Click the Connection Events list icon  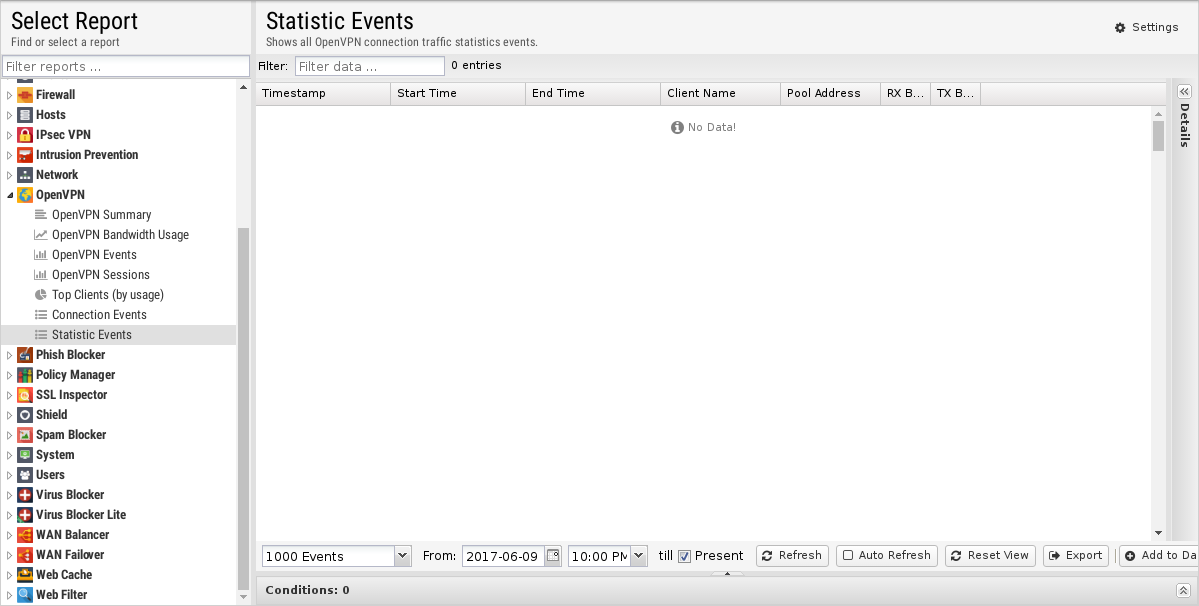(41, 314)
